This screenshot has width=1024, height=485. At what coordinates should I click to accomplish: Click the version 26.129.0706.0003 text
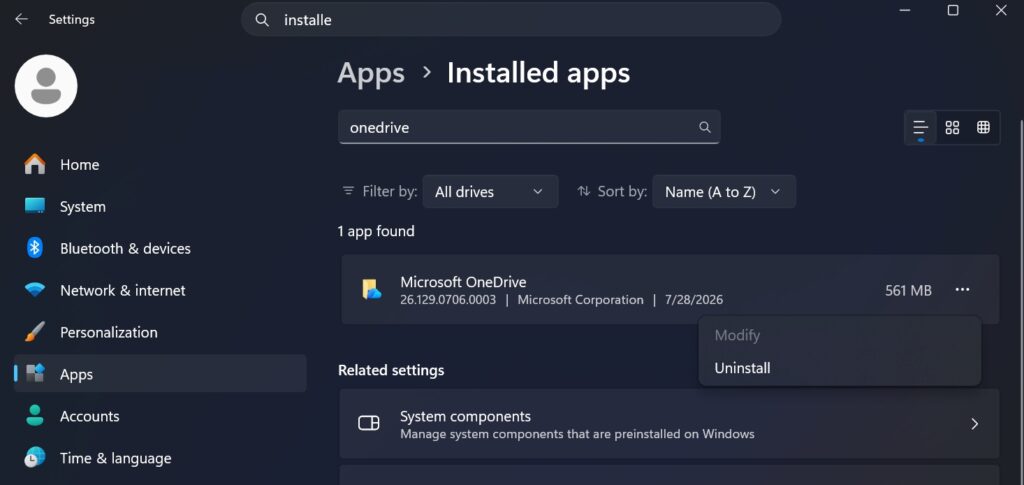click(448, 300)
